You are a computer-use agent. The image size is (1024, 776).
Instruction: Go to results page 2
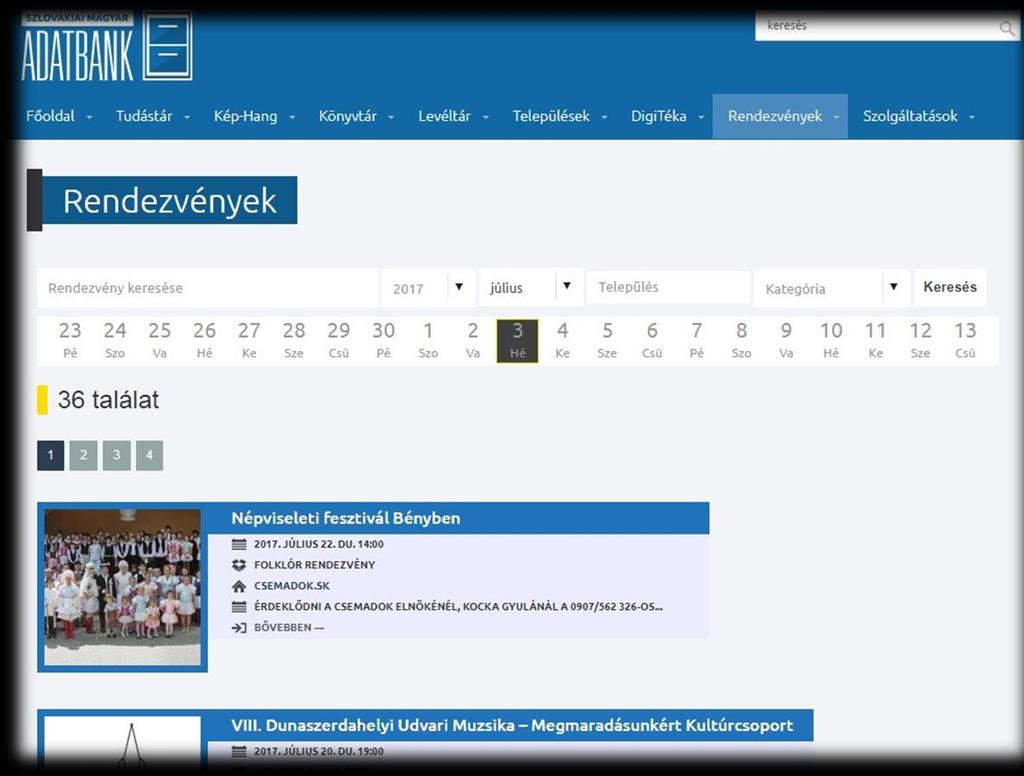click(x=84, y=455)
